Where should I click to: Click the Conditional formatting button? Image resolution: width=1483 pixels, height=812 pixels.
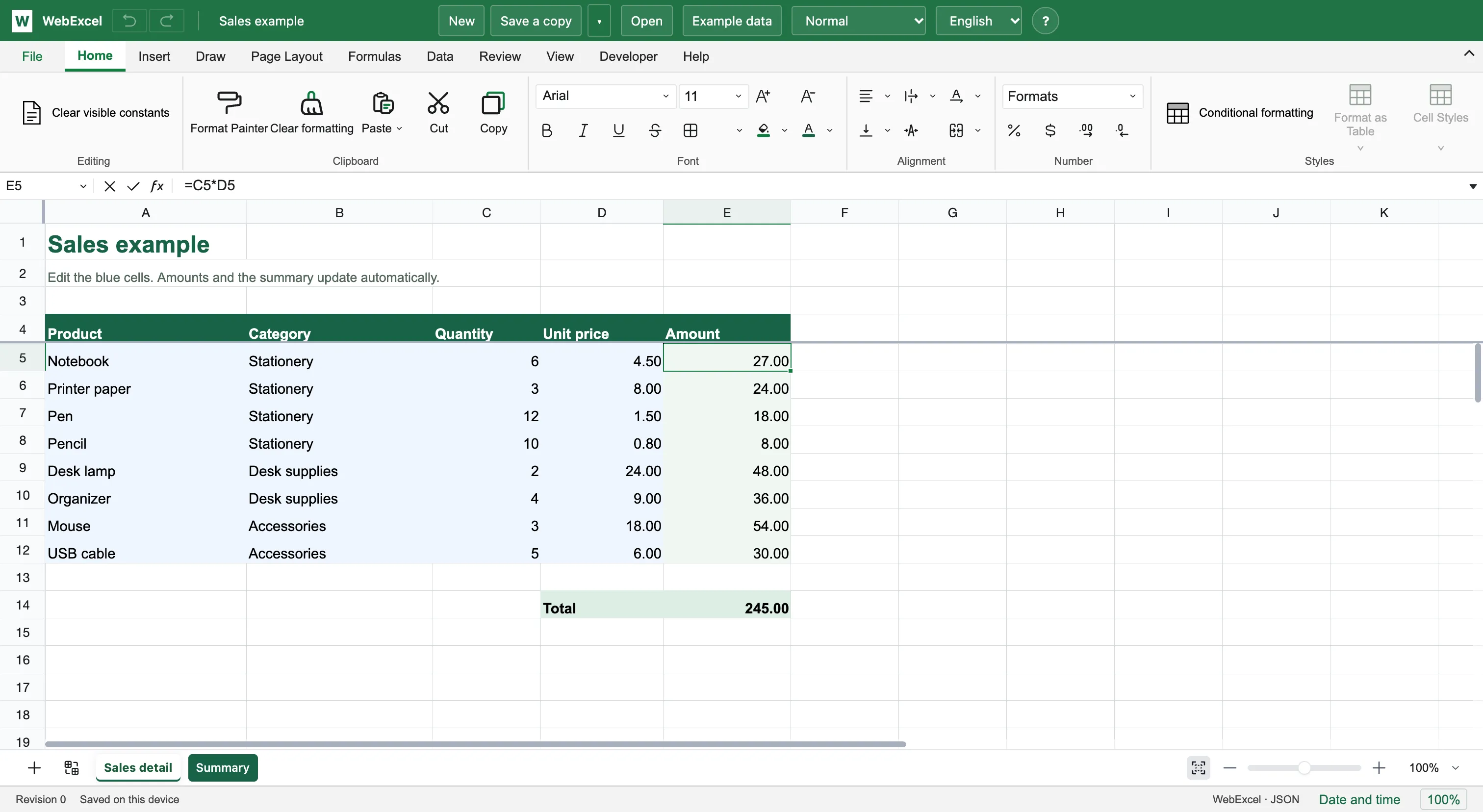(1240, 113)
